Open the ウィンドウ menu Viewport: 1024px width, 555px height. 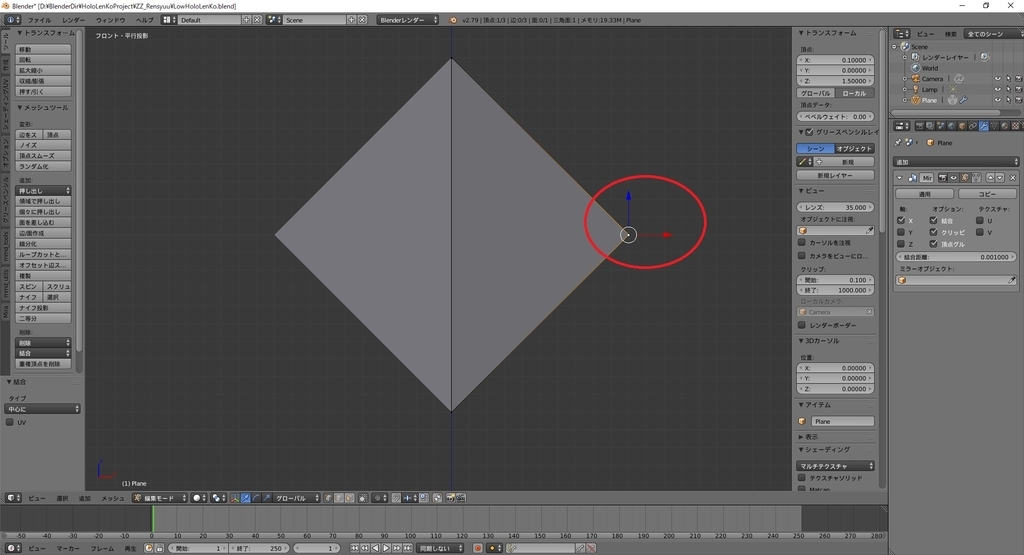pyautogui.click(x=110, y=20)
